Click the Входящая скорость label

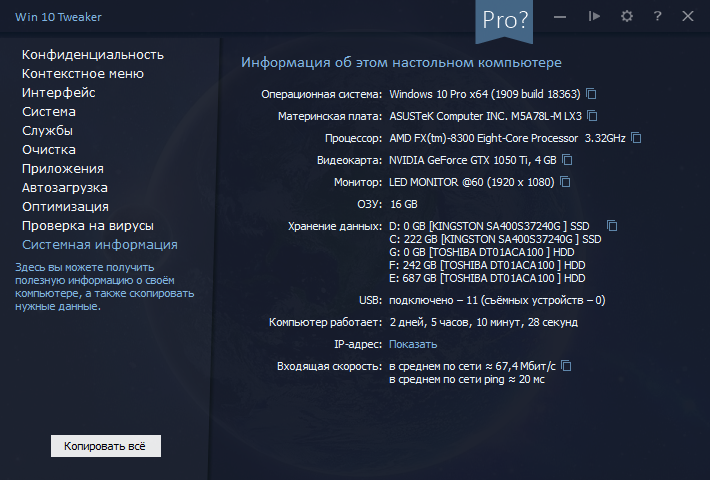point(330,366)
